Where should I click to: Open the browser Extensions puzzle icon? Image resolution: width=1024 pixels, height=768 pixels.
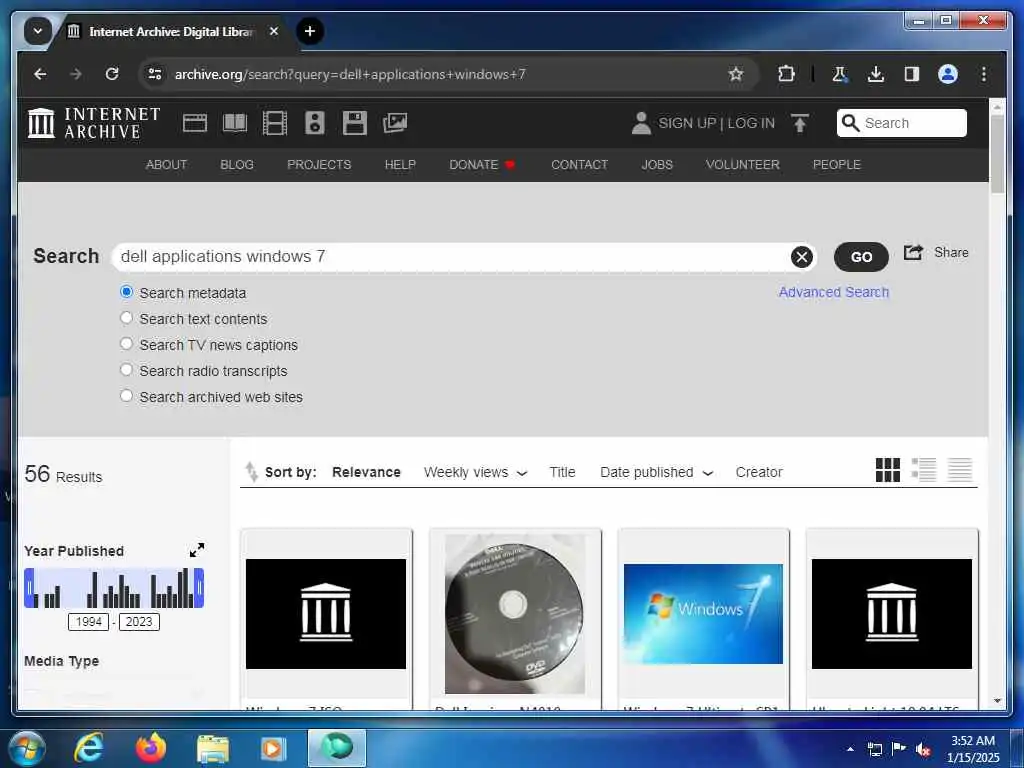(786, 74)
